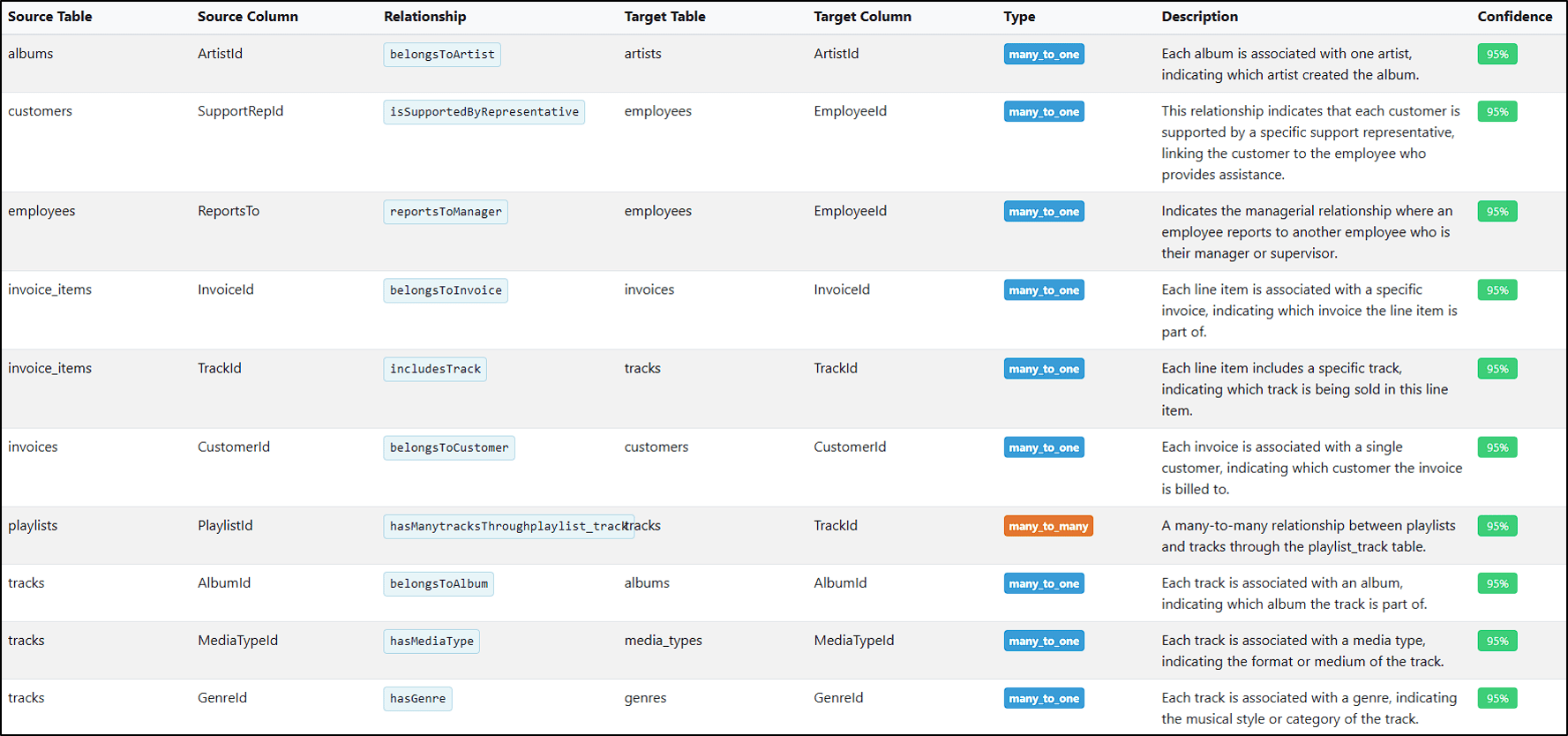Viewport: 1568px width, 736px height.
Task: Click the 95% confidence badge for albums row
Action: [1497, 55]
